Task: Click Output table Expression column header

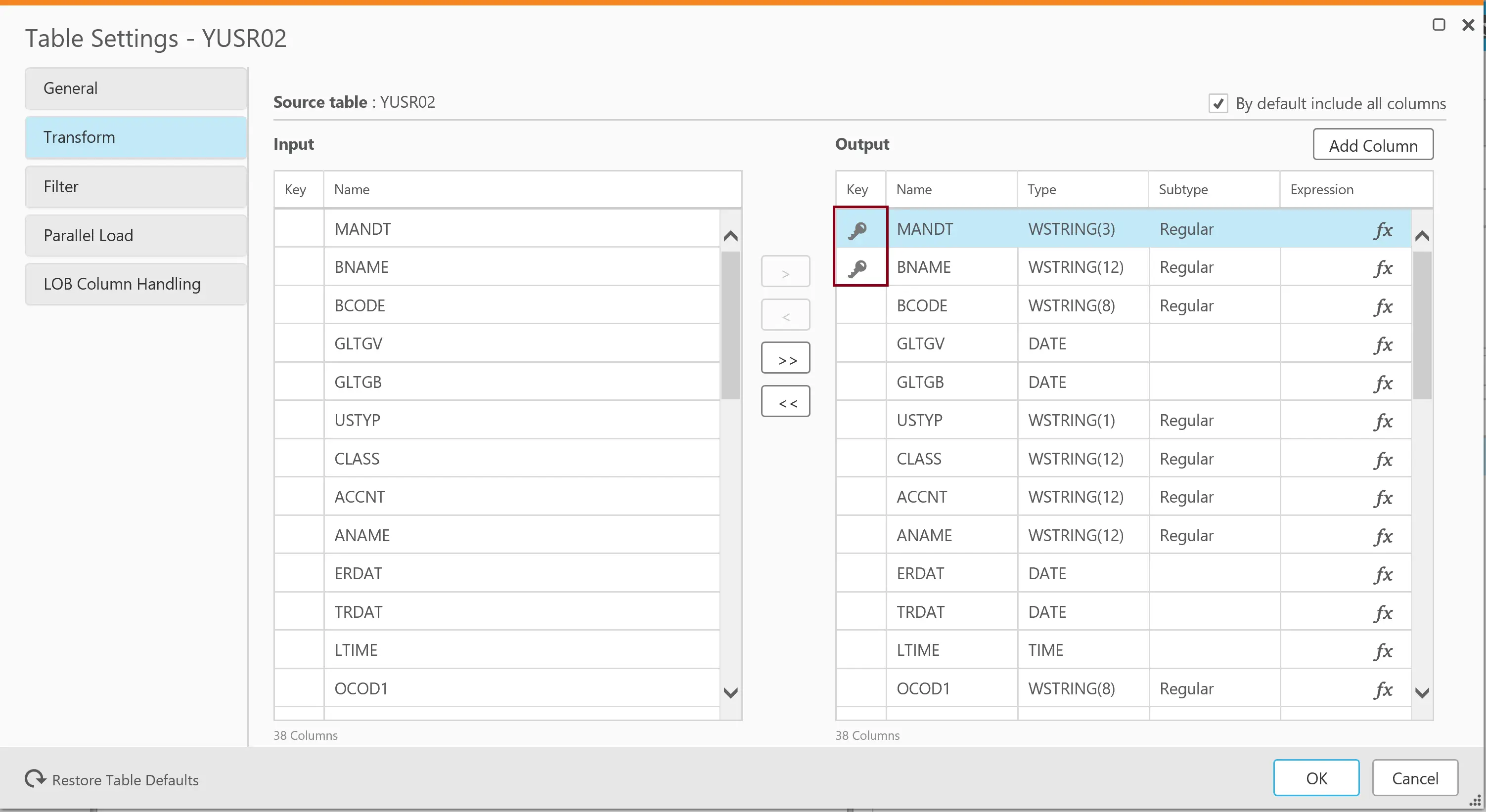Action: 1356,190
